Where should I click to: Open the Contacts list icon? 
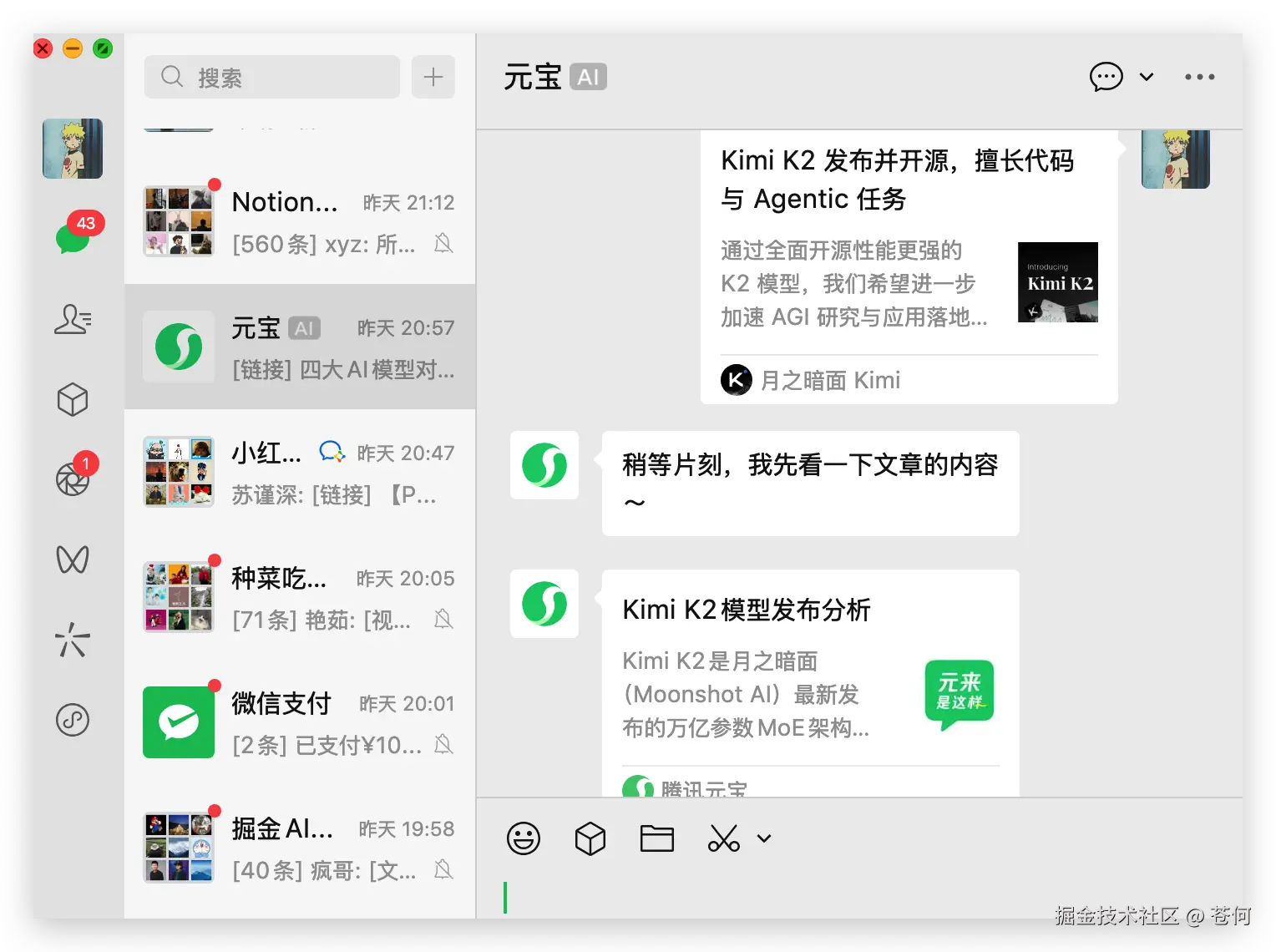pos(73,319)
